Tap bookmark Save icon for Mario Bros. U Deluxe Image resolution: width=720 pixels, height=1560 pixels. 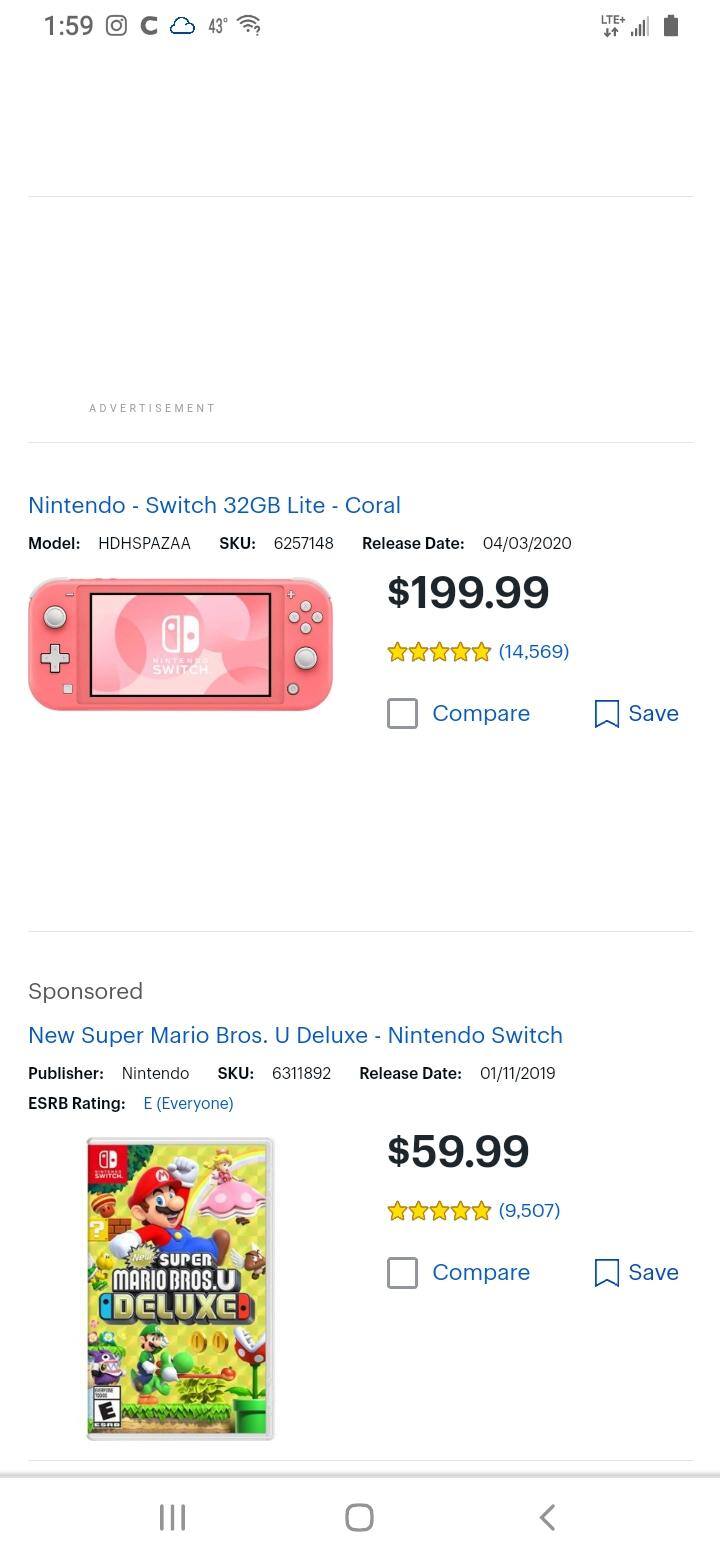[x=606, y=1272]
